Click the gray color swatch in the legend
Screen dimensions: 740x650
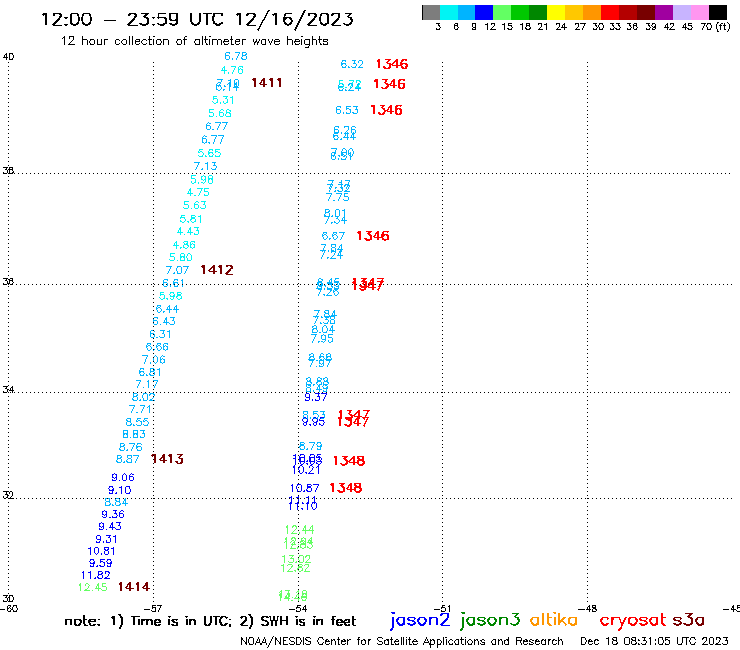pyautogui.click(x=431, y=12)
